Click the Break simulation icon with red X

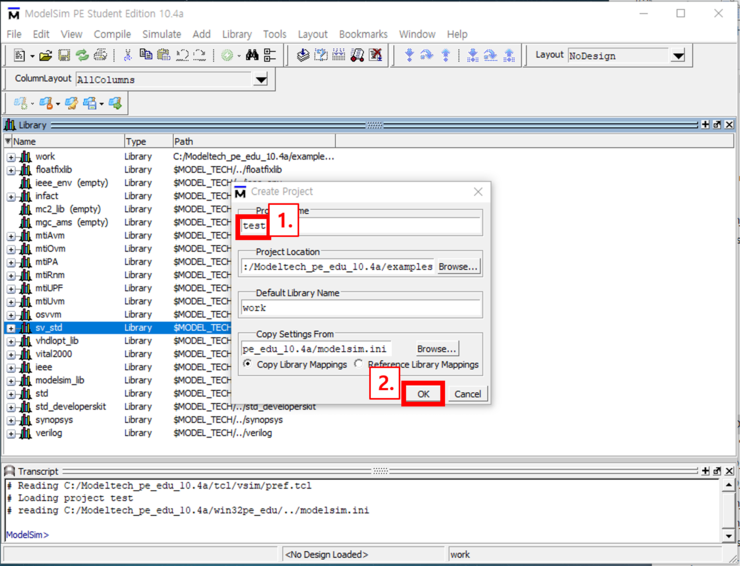[x=376, y=55]
